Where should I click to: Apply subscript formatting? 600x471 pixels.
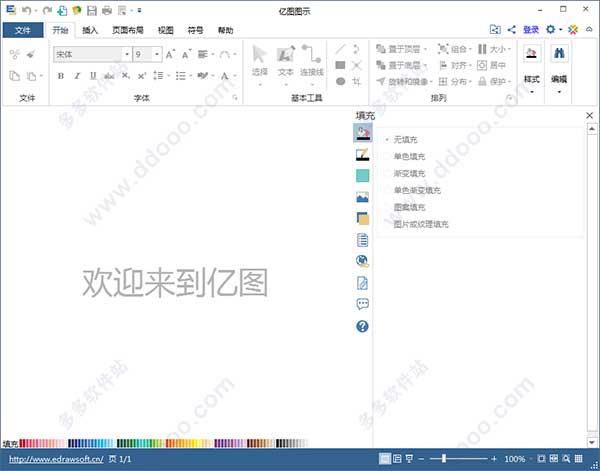[126, 76]
